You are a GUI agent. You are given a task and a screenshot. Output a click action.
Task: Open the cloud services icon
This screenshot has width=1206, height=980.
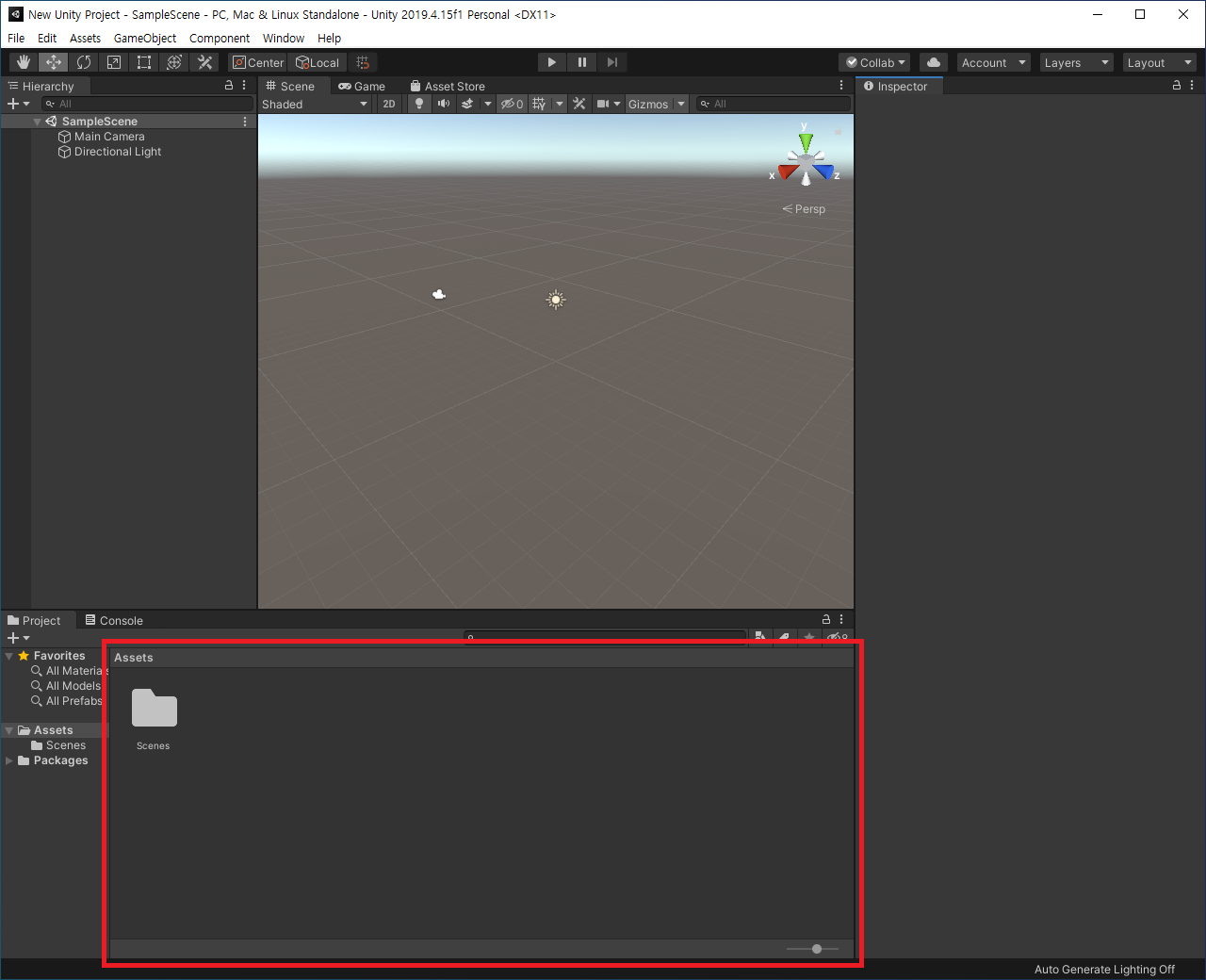[x=934, y=62]
